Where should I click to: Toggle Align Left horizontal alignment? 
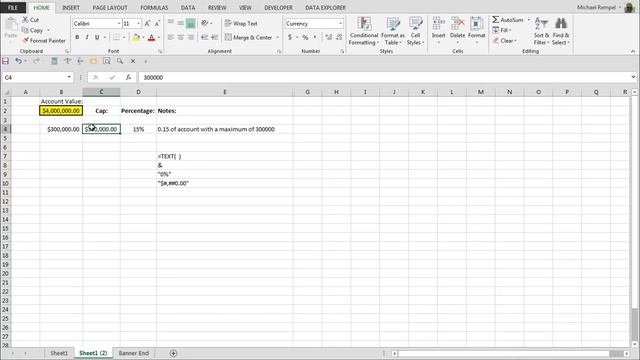tap(171, 37)
